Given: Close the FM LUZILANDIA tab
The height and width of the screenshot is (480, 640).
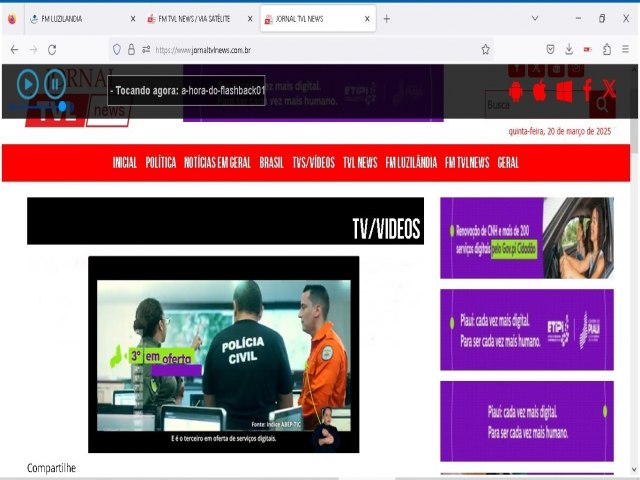Looking at the screenshot, I should tap(133, 19).
